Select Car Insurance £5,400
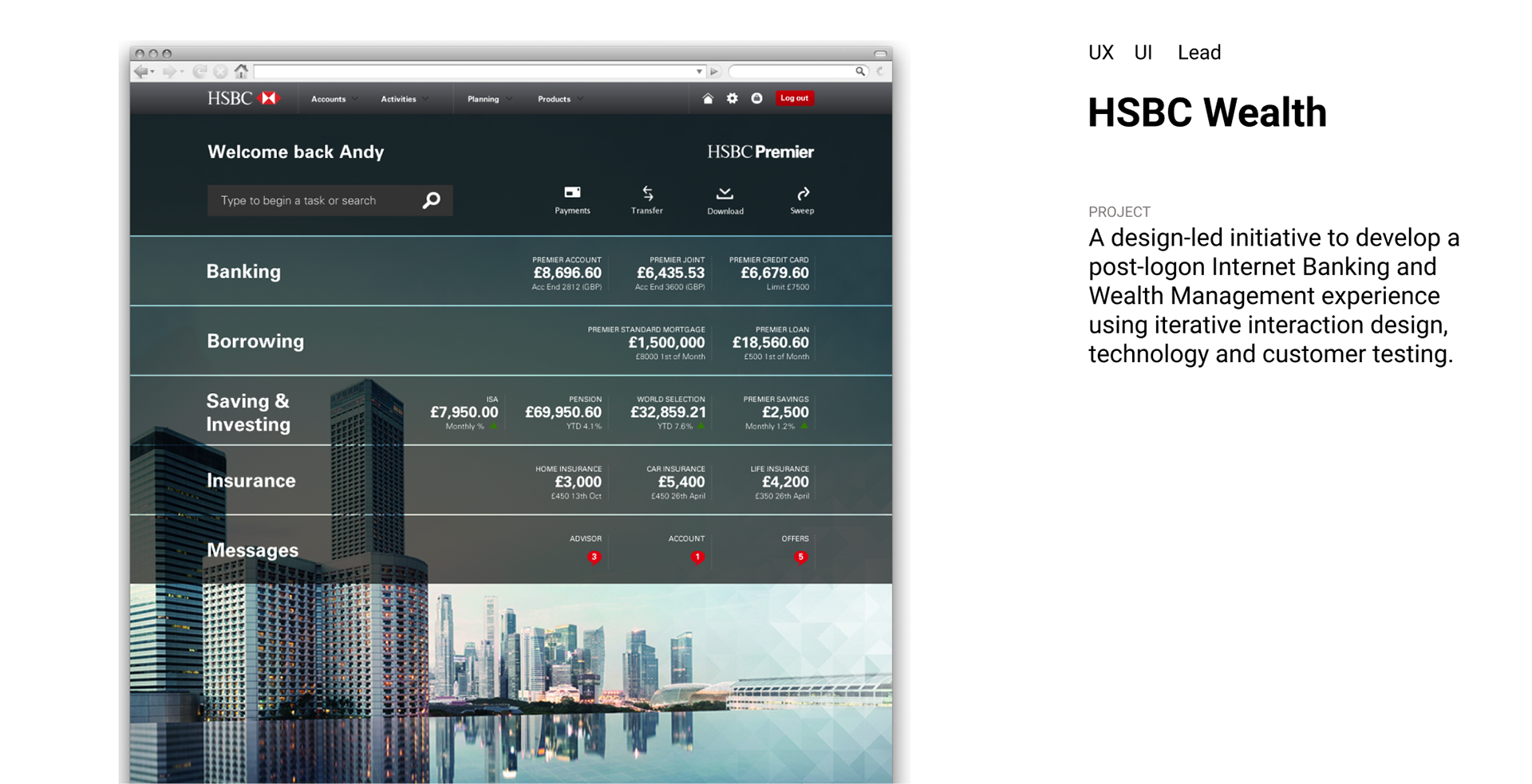The height and width of the screenshot is (784, 1532). coord(676,483)
